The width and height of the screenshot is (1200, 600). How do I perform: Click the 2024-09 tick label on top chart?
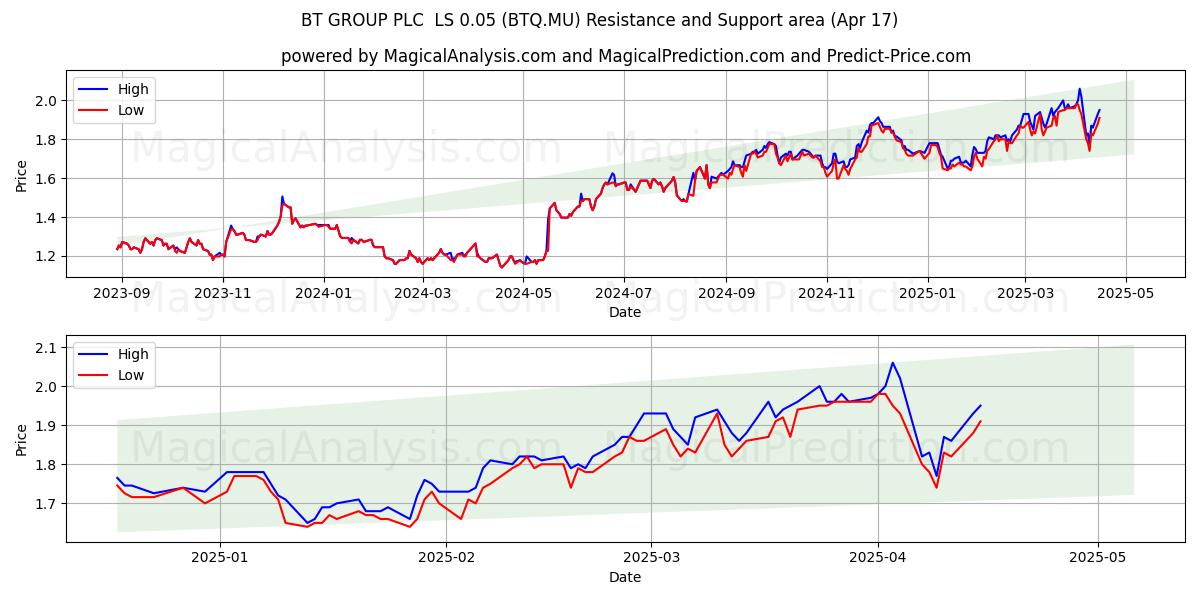726,294
